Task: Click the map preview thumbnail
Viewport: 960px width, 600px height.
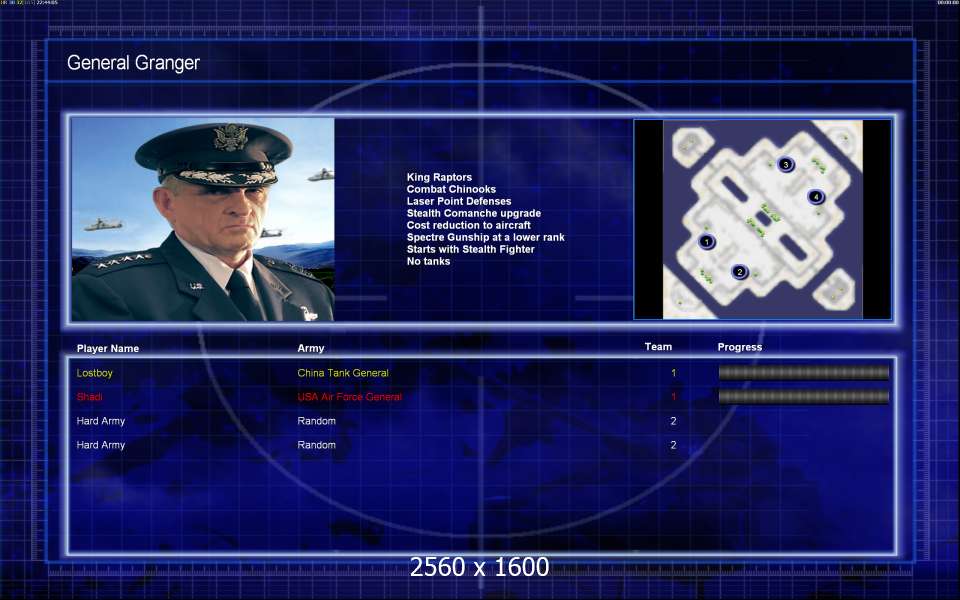Action: (762, 219)
